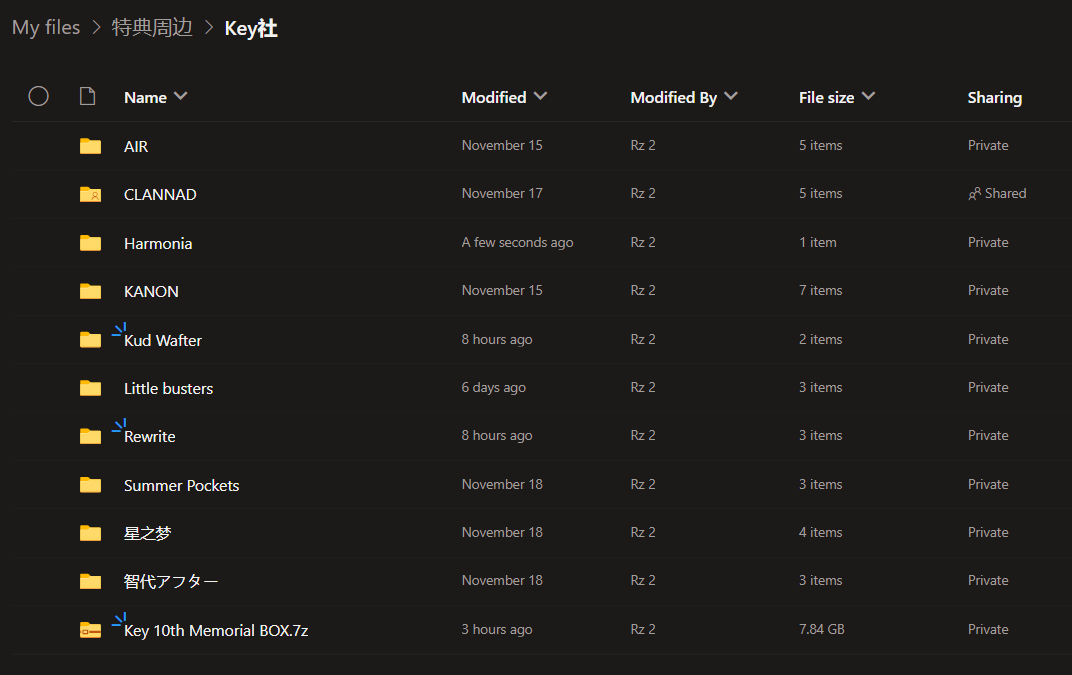This screenshot has height=675, width=1072.
Task: Click the Harmonia folder icon
Action: [x=90, y=243]
